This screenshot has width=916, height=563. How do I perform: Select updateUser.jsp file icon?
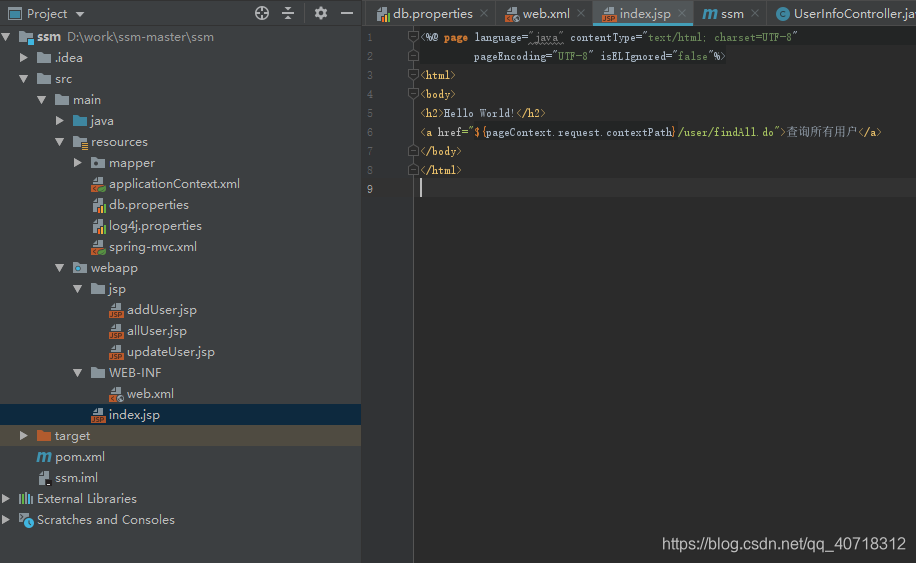116,352
